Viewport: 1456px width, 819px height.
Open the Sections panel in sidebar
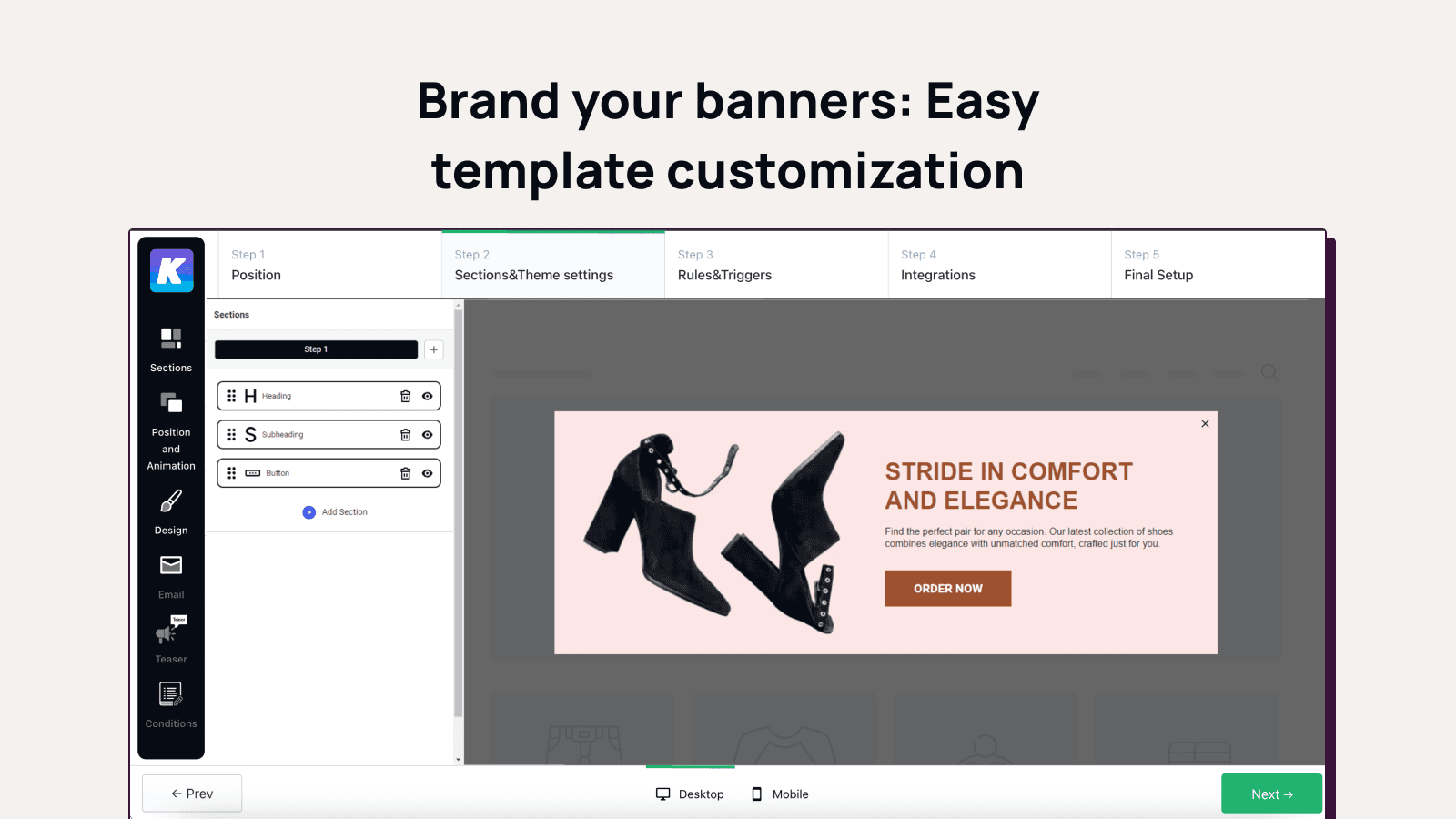pos(171,349)
